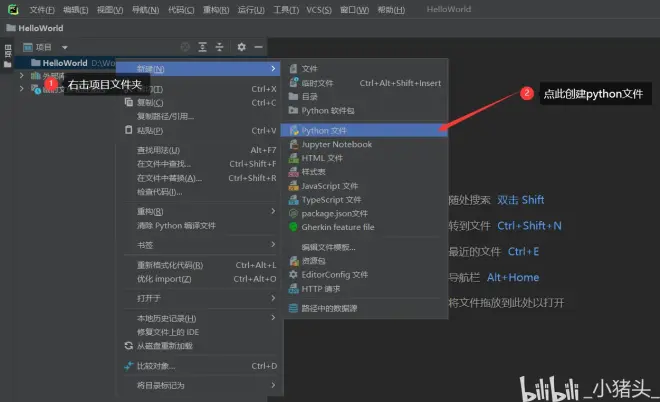Image resolution: width=660 pixels, height=402 pixels.
Task: Open the 文件(F) menu
Action: point(42,9)
